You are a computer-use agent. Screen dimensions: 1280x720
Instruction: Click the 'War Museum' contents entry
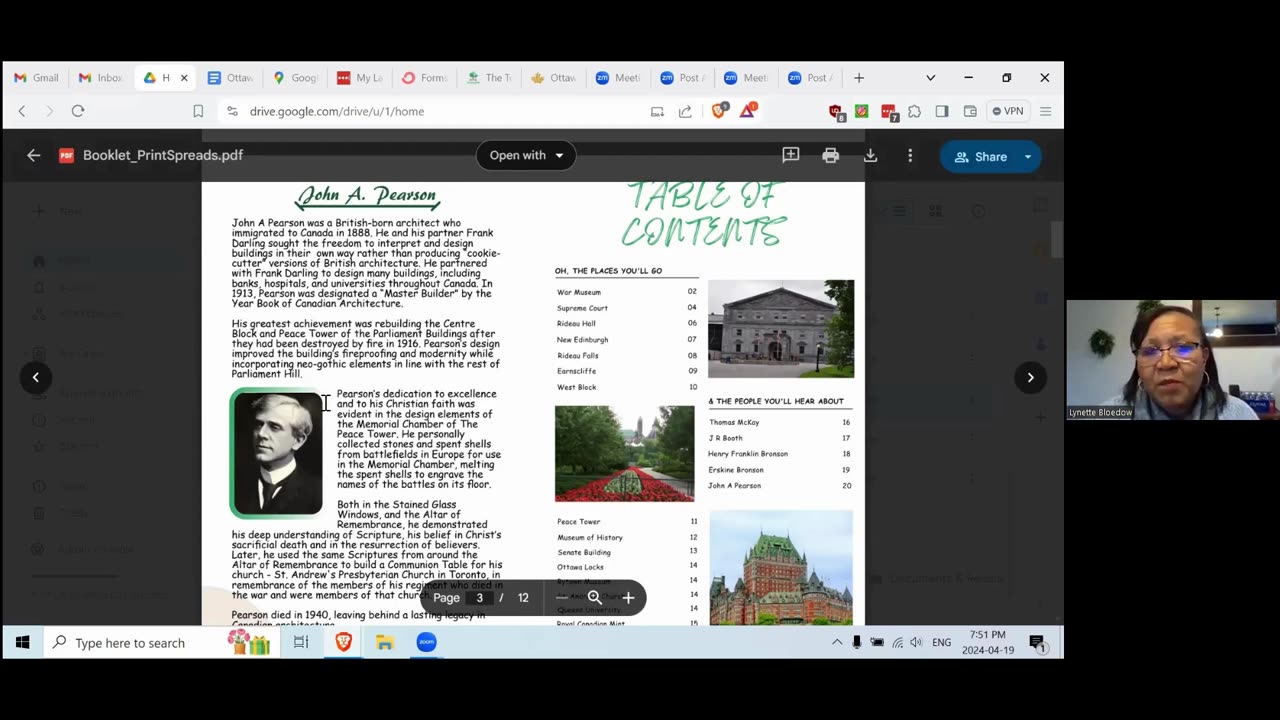coord(579,292)
